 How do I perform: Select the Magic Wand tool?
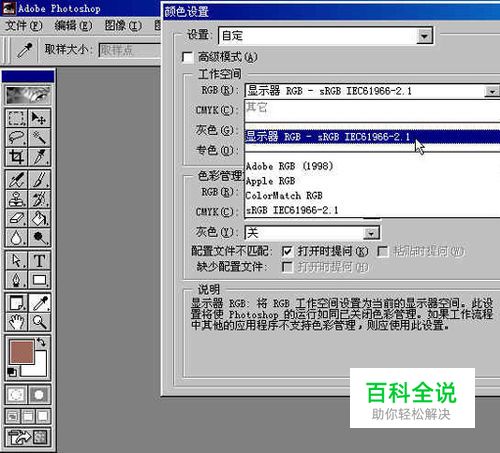click(x=39, y=137)
